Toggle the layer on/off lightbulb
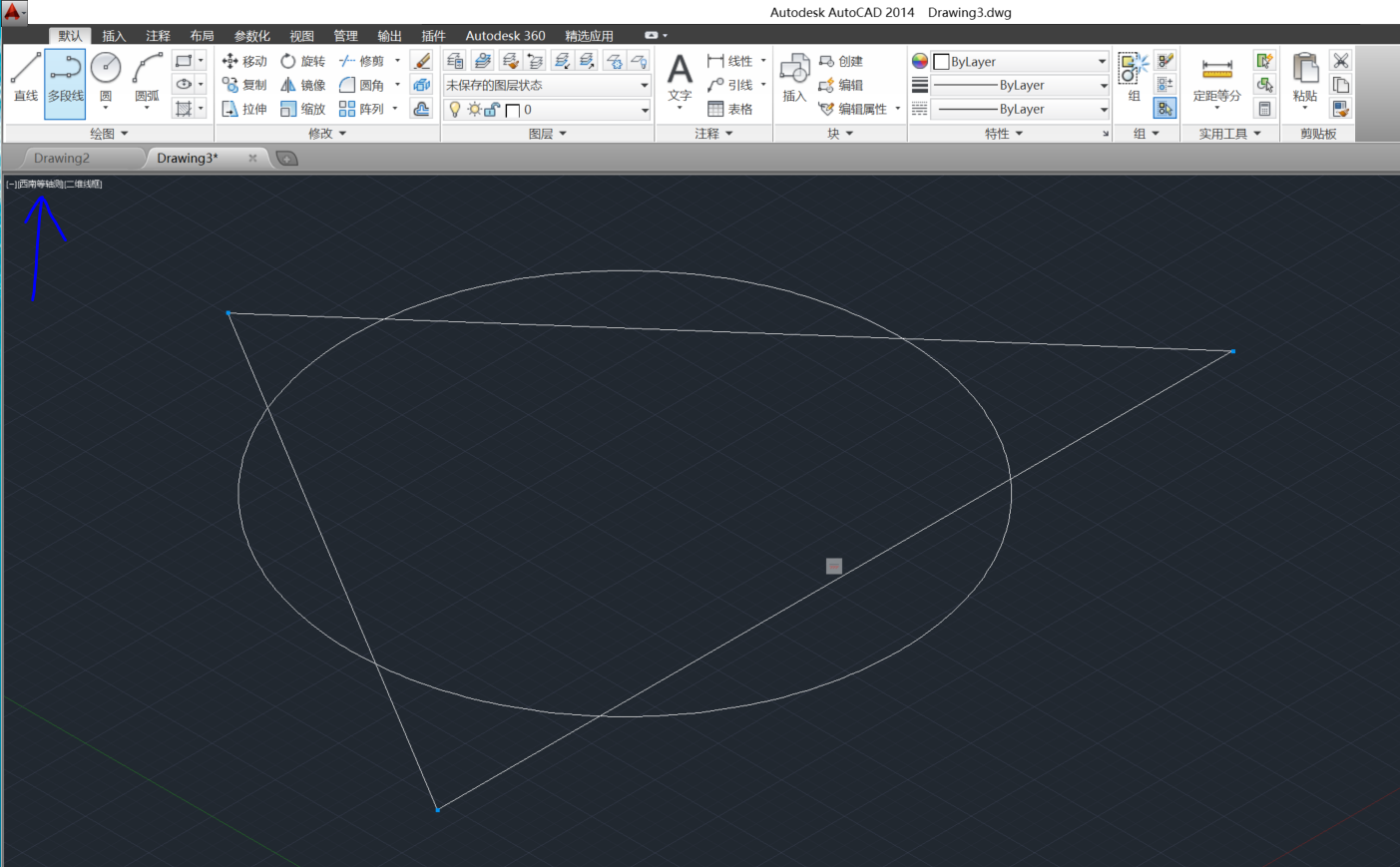Screen dimensions: 1400x867 (455, 110)
